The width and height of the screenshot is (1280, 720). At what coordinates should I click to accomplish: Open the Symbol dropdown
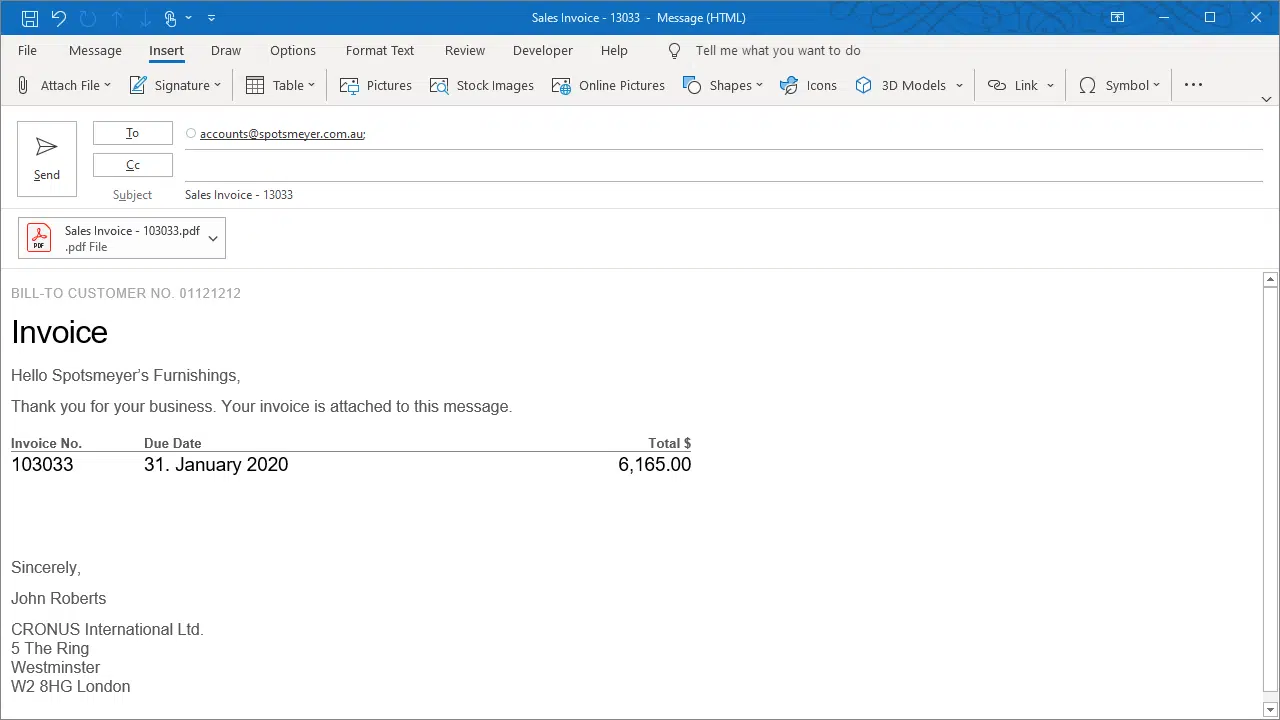pos(1119,85)
